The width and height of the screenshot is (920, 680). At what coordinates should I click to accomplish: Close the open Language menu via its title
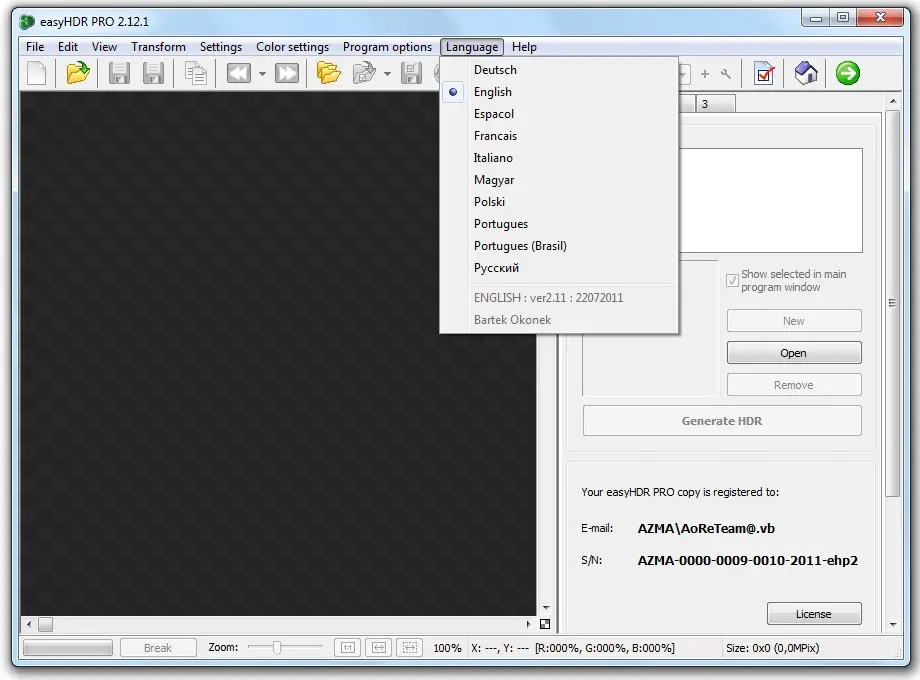[x=472, y=47]
